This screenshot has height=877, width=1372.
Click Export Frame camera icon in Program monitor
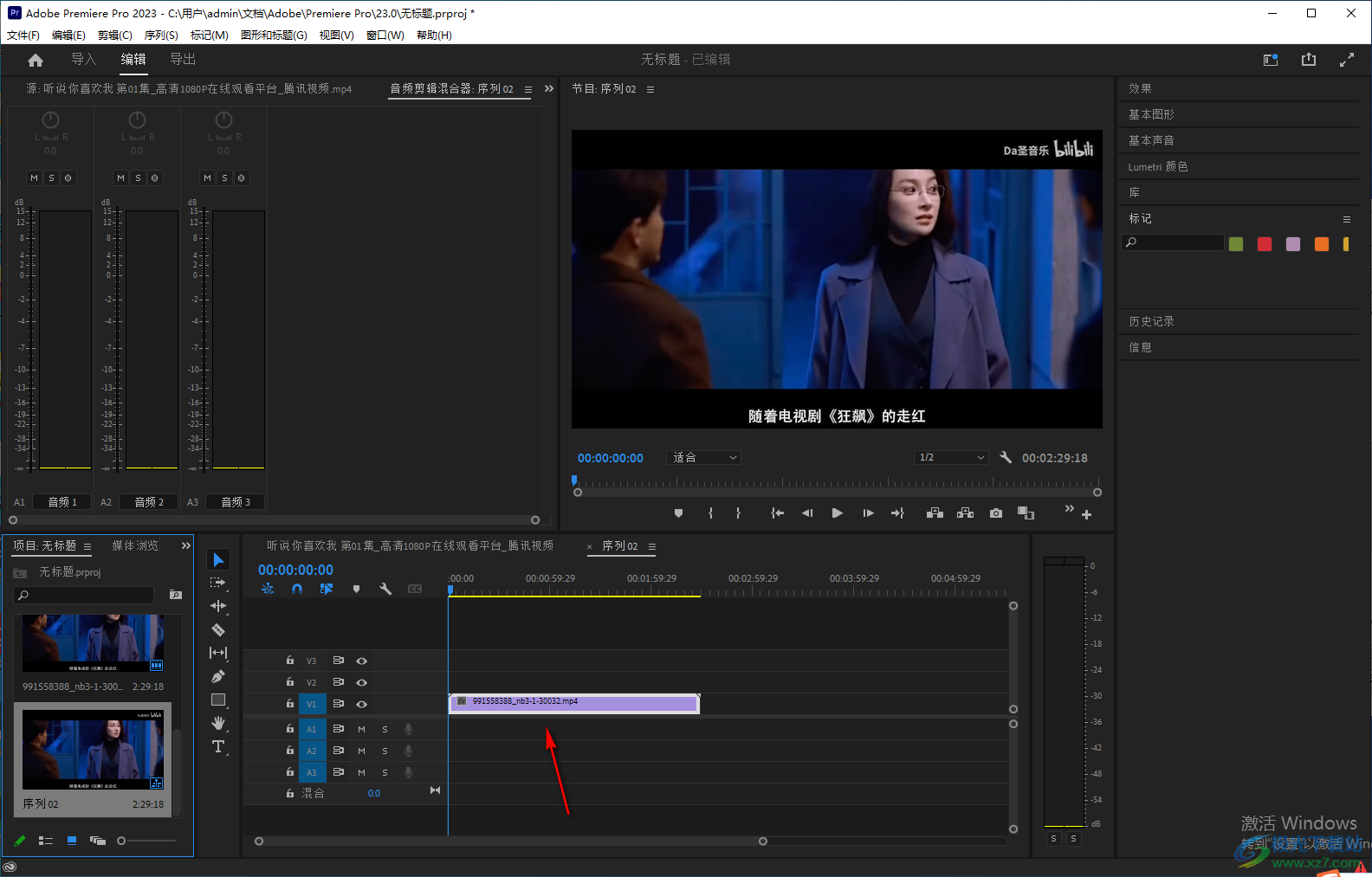[996, 513]
